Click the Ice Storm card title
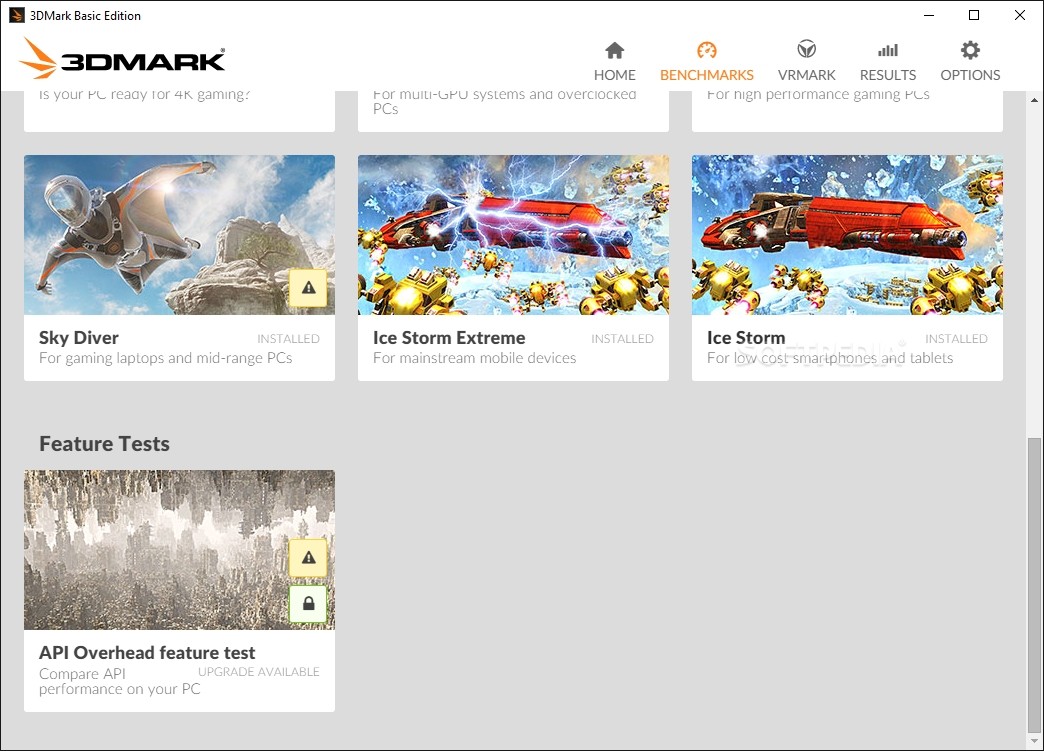 click(x=746, y=338)
